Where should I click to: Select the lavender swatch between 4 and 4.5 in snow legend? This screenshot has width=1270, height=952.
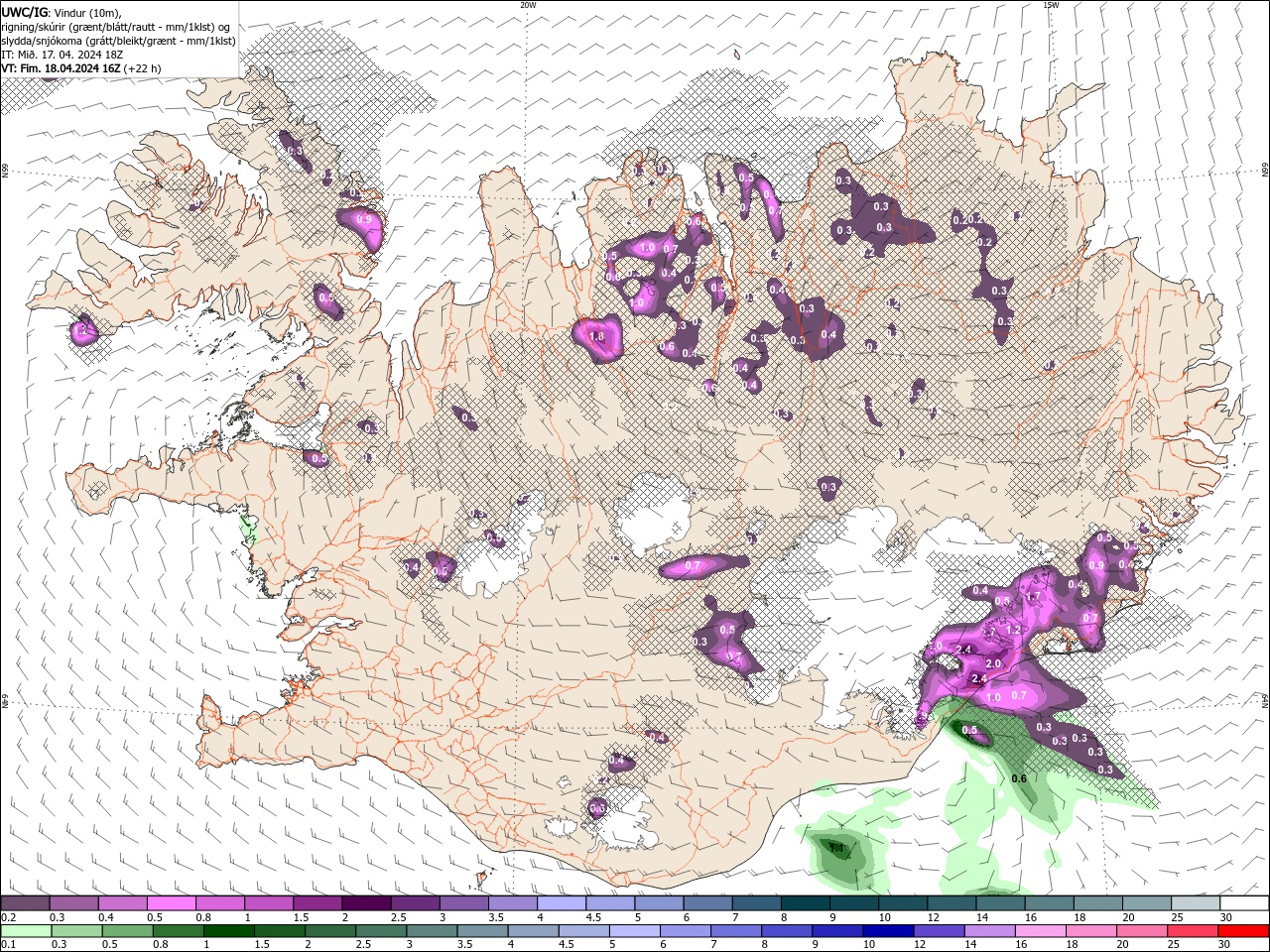(562, 902)
